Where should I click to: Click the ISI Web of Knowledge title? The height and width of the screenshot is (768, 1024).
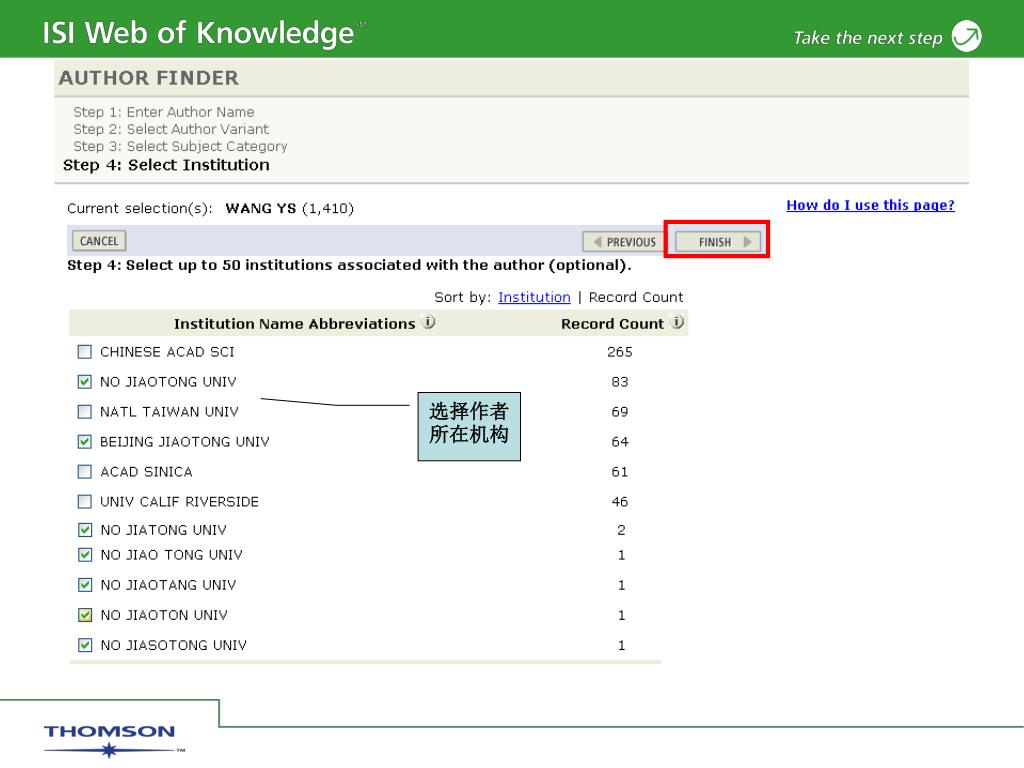pyautogui.click(x=199, y=33)
